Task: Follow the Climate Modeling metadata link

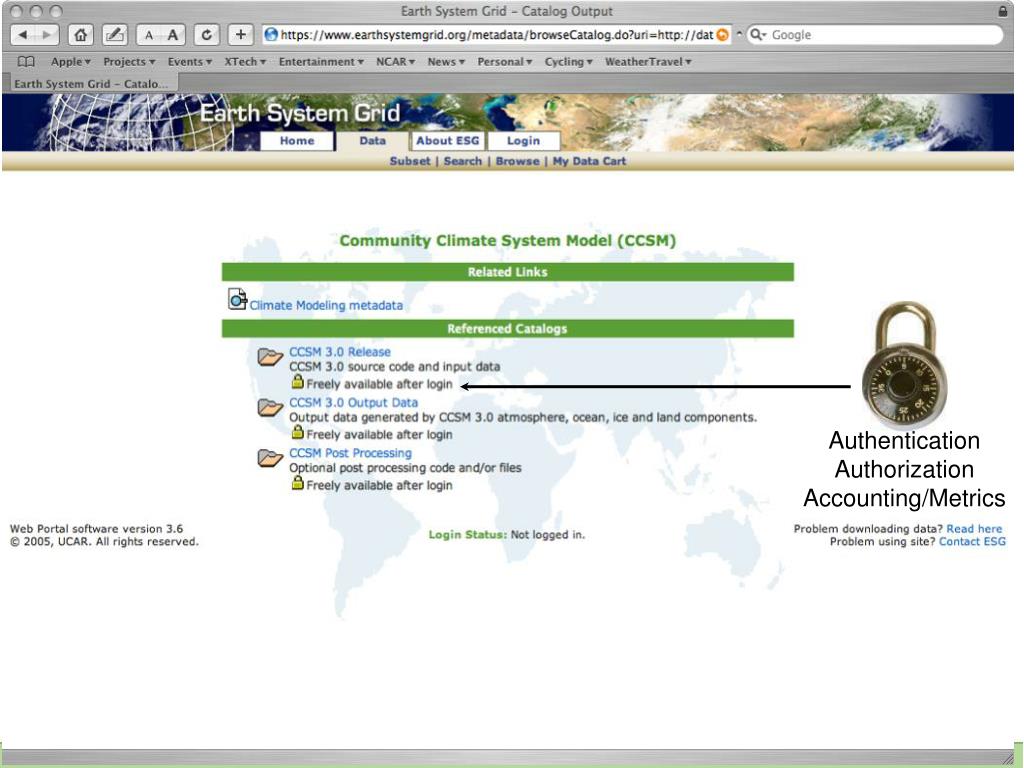Action: tap(326, 305)
